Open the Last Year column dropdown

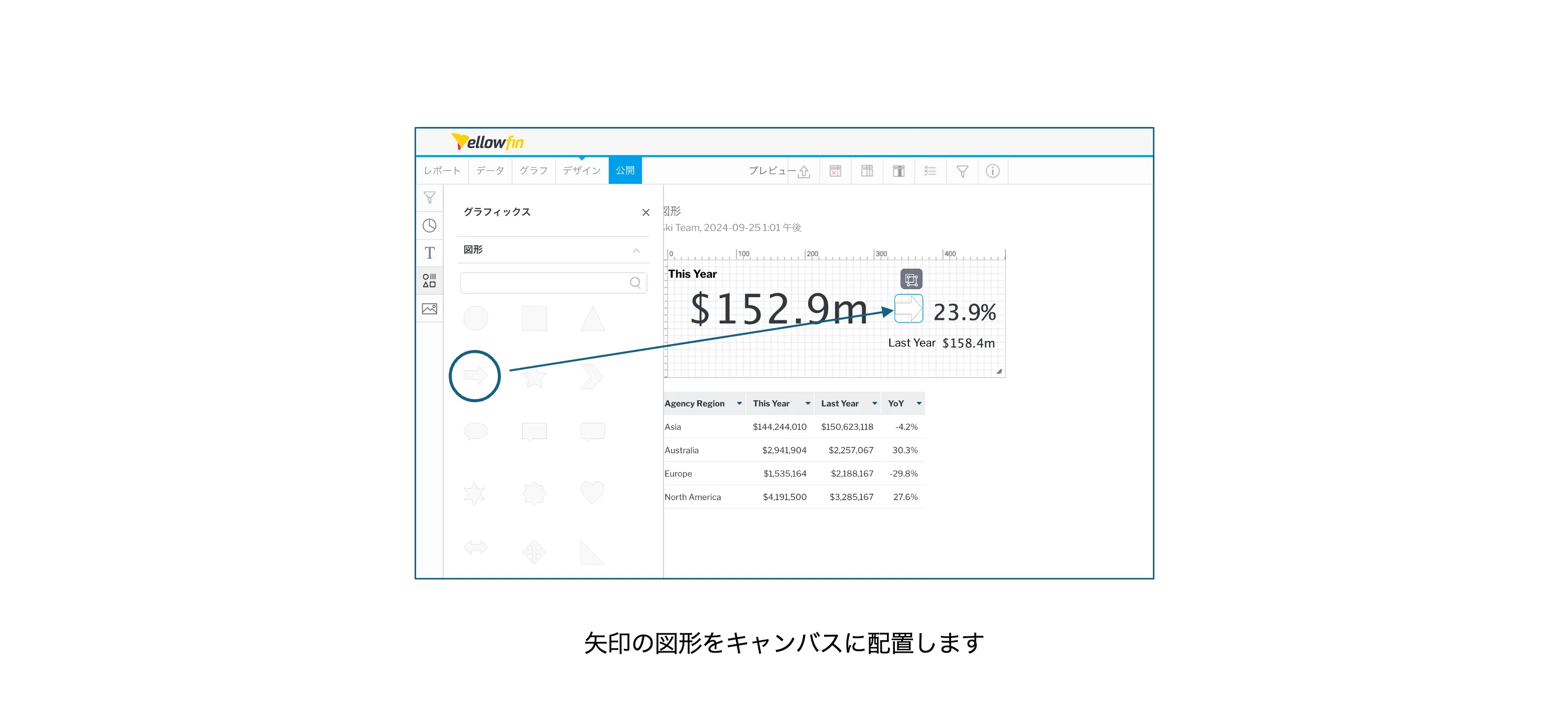pyautogui.click(x=874, y=403)
